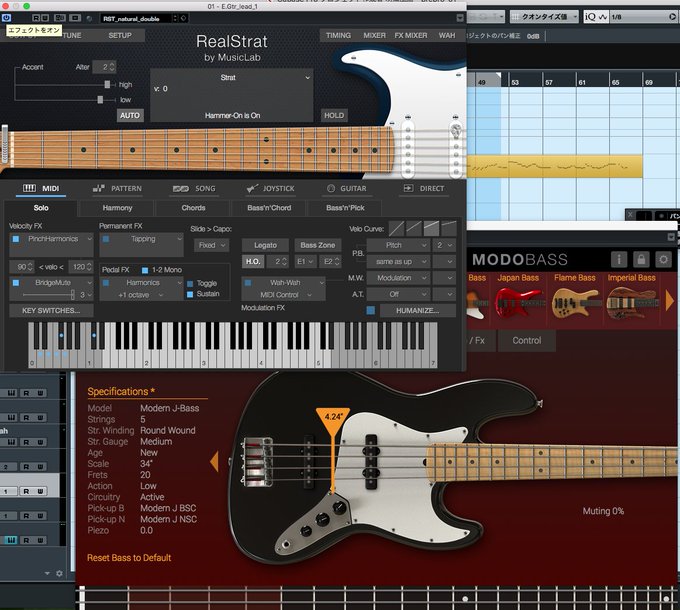Enable the PinchHarmonics velocity FX checkbox
This screenshot has width=680, height=610.
click(16, 239)
